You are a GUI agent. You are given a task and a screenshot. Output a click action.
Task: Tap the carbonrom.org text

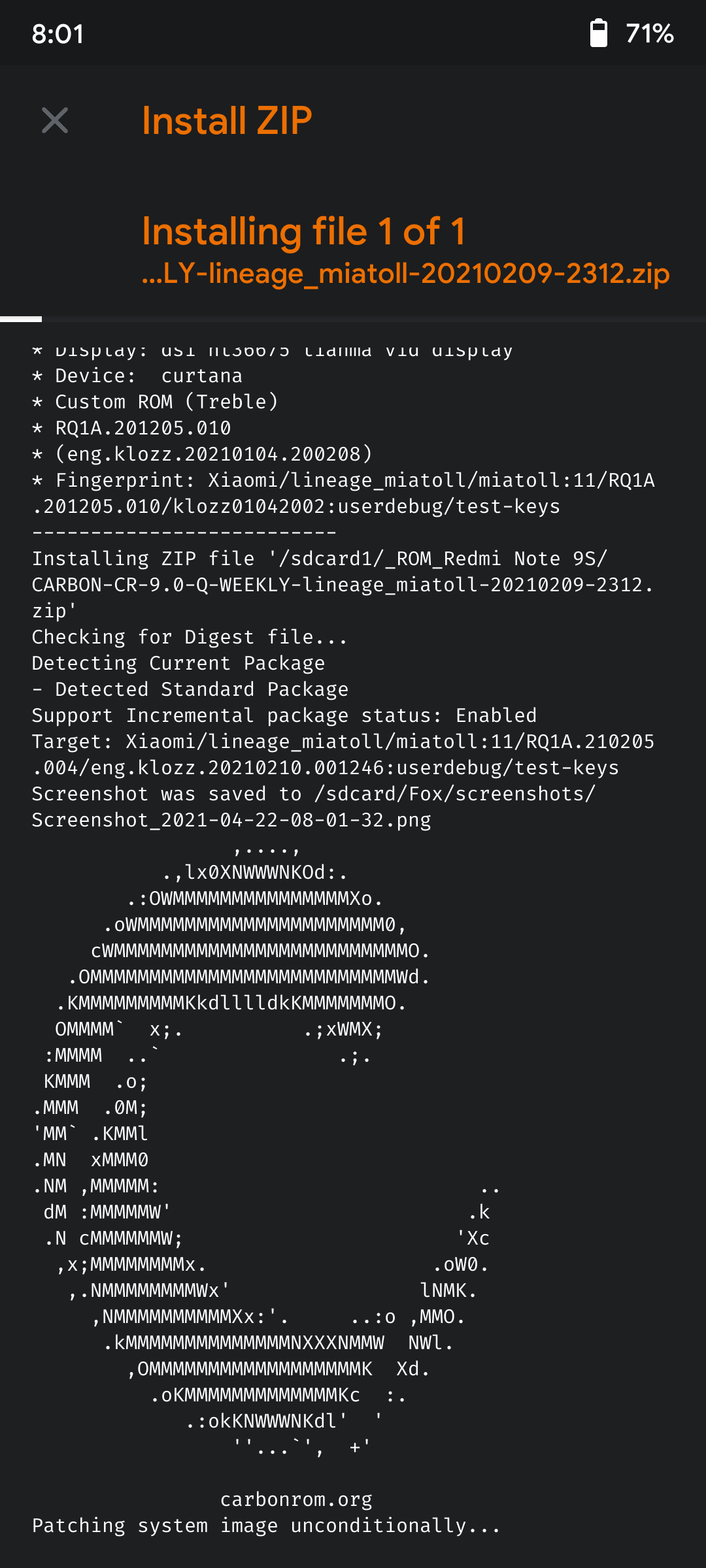tap(296, 1499)
